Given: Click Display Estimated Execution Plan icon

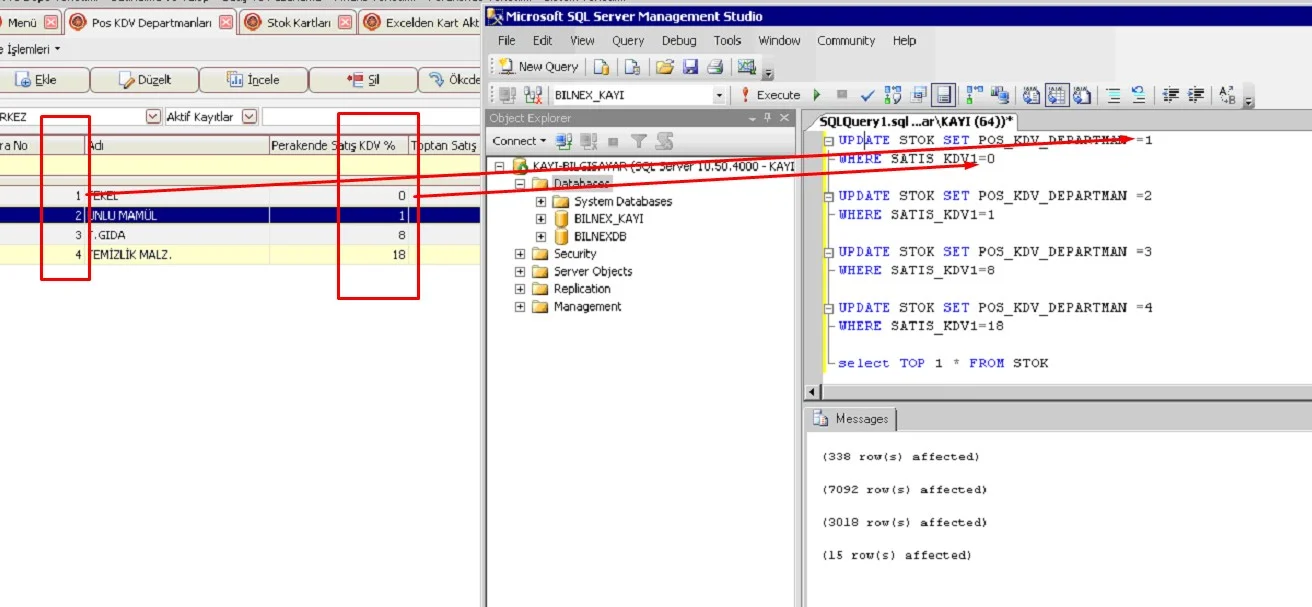Looking at the screenshot, I should click(894, 95).
